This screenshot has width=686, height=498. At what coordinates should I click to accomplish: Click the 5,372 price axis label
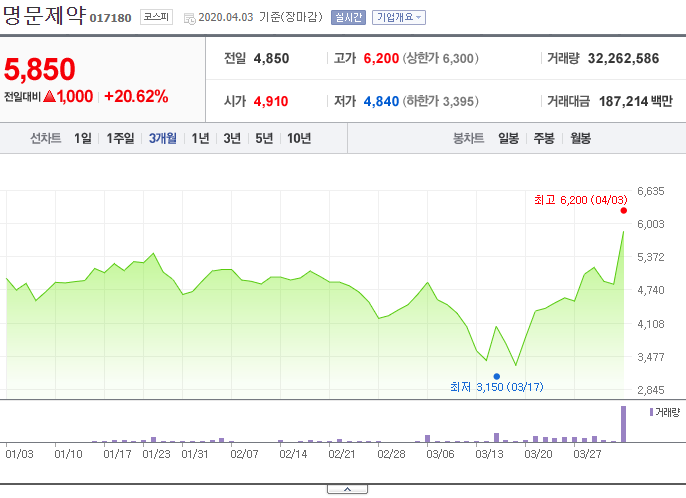[x=651, y=257]
